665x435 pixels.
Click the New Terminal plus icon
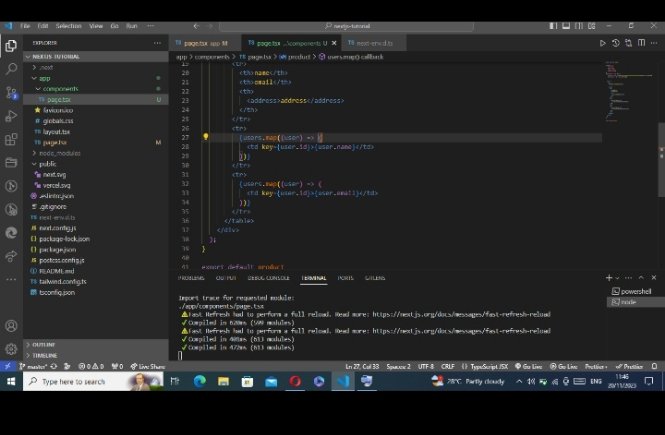pyautogui.click(x=609, y=278)
